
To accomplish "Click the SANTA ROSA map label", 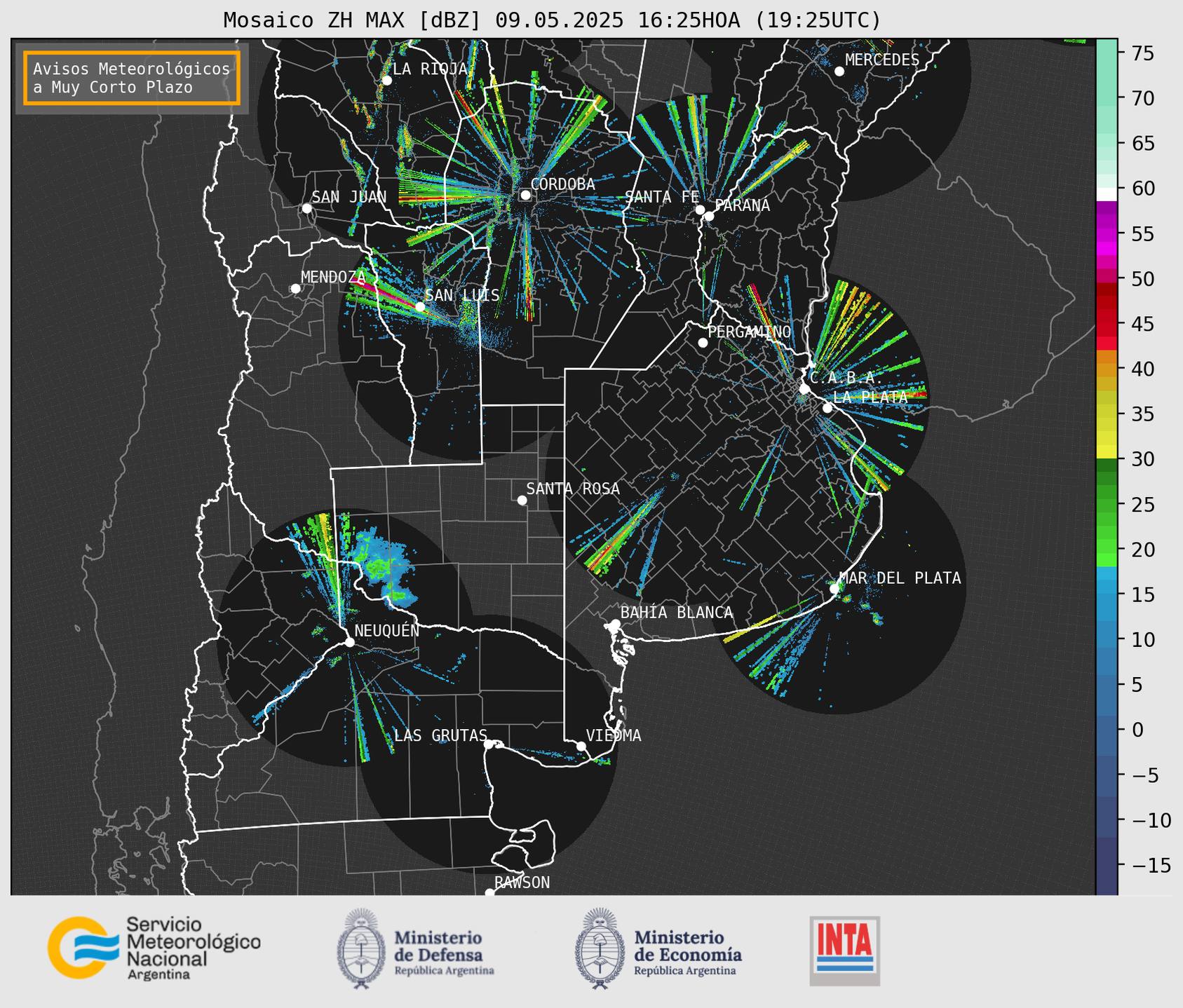I will pyautogui.click(x=573, y=489).
